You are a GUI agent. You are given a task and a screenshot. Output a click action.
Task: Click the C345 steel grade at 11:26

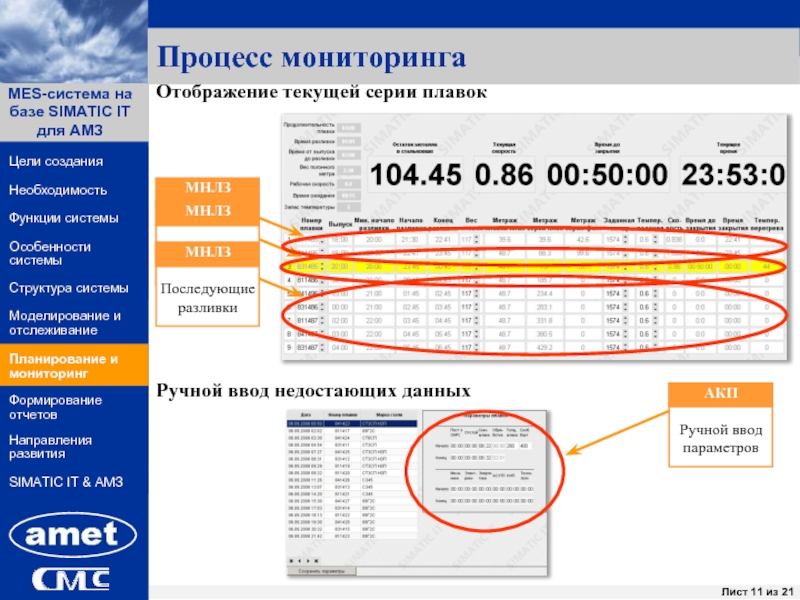coord(368,480)
